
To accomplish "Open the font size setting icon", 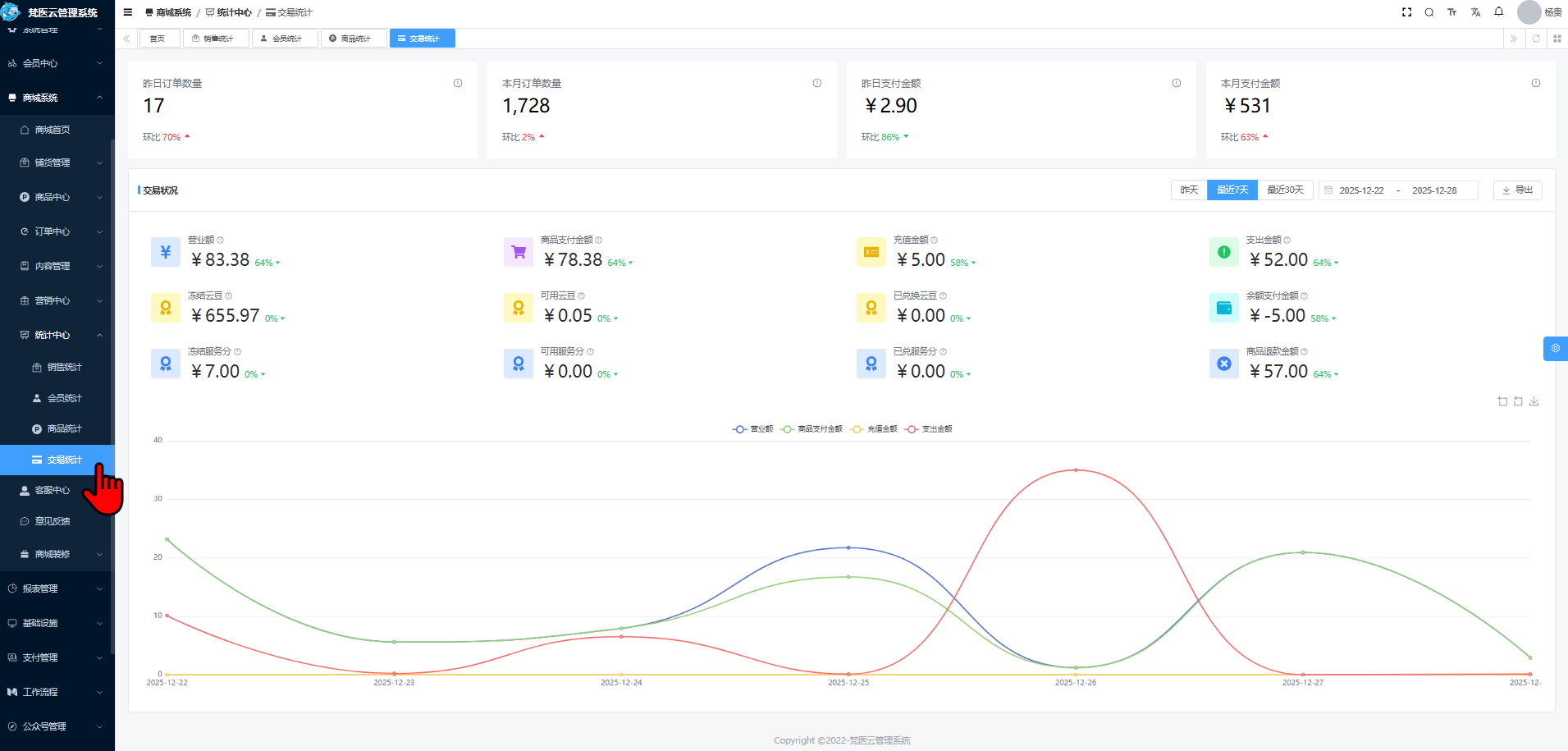I will click(1451, 12).
